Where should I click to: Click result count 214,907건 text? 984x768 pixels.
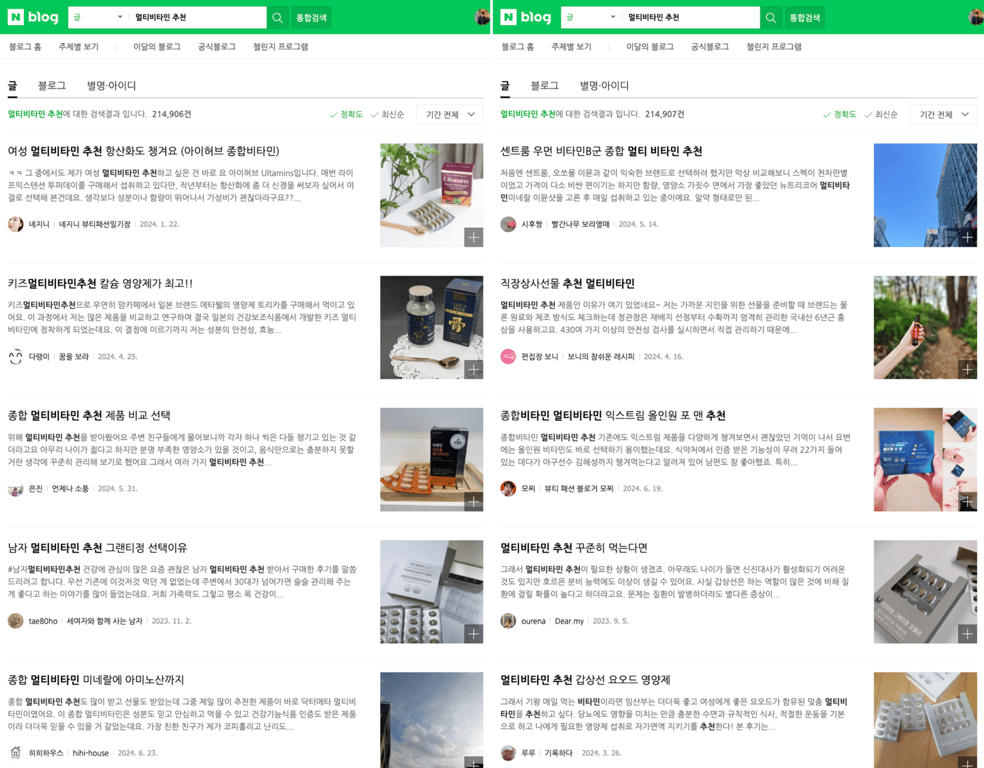click(665, 114)
